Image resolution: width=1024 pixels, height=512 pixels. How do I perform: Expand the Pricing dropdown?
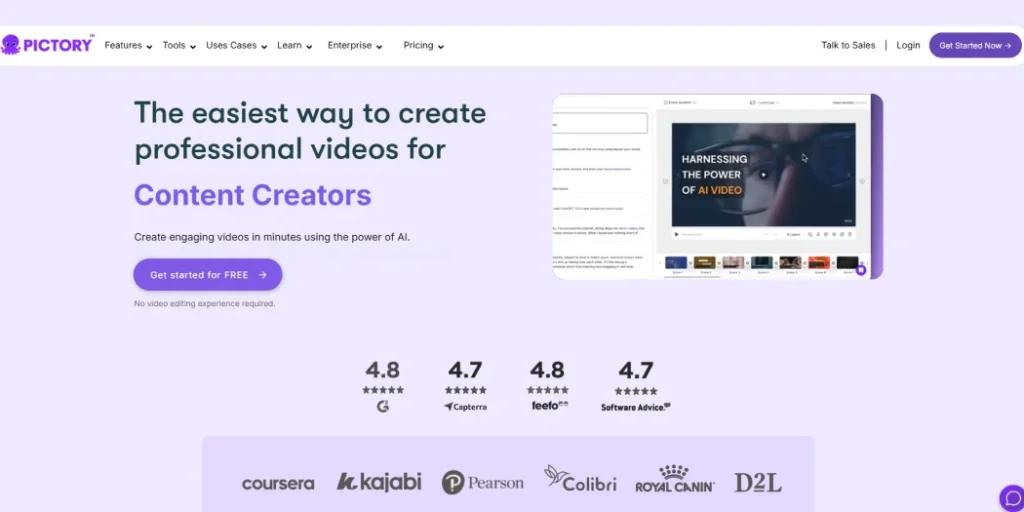point(423,46)
